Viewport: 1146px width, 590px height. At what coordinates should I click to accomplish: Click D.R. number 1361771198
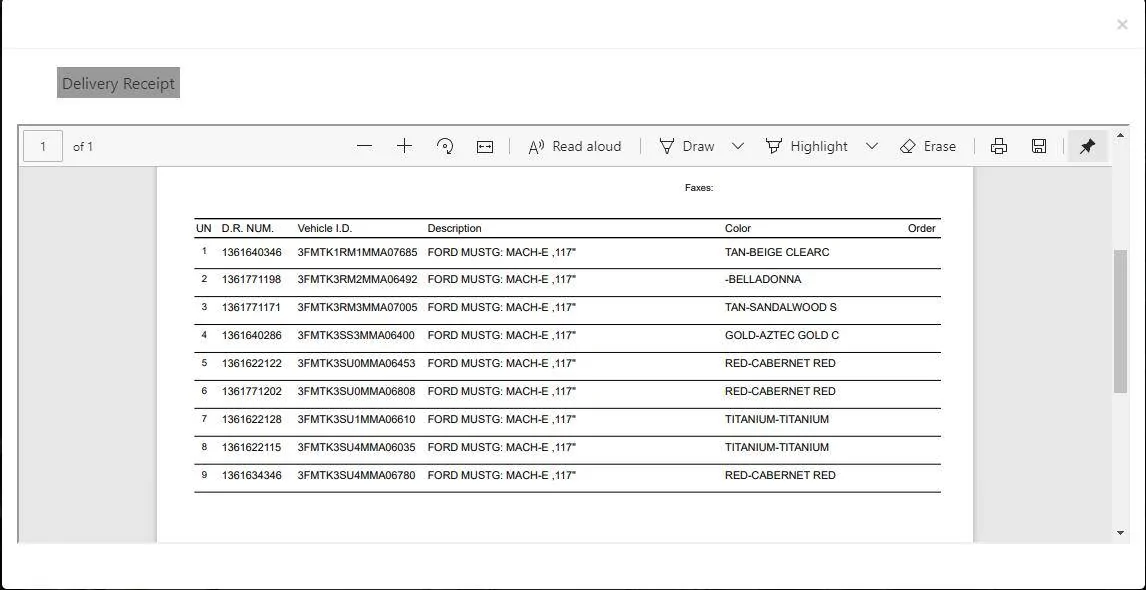(x=251, y=279)
